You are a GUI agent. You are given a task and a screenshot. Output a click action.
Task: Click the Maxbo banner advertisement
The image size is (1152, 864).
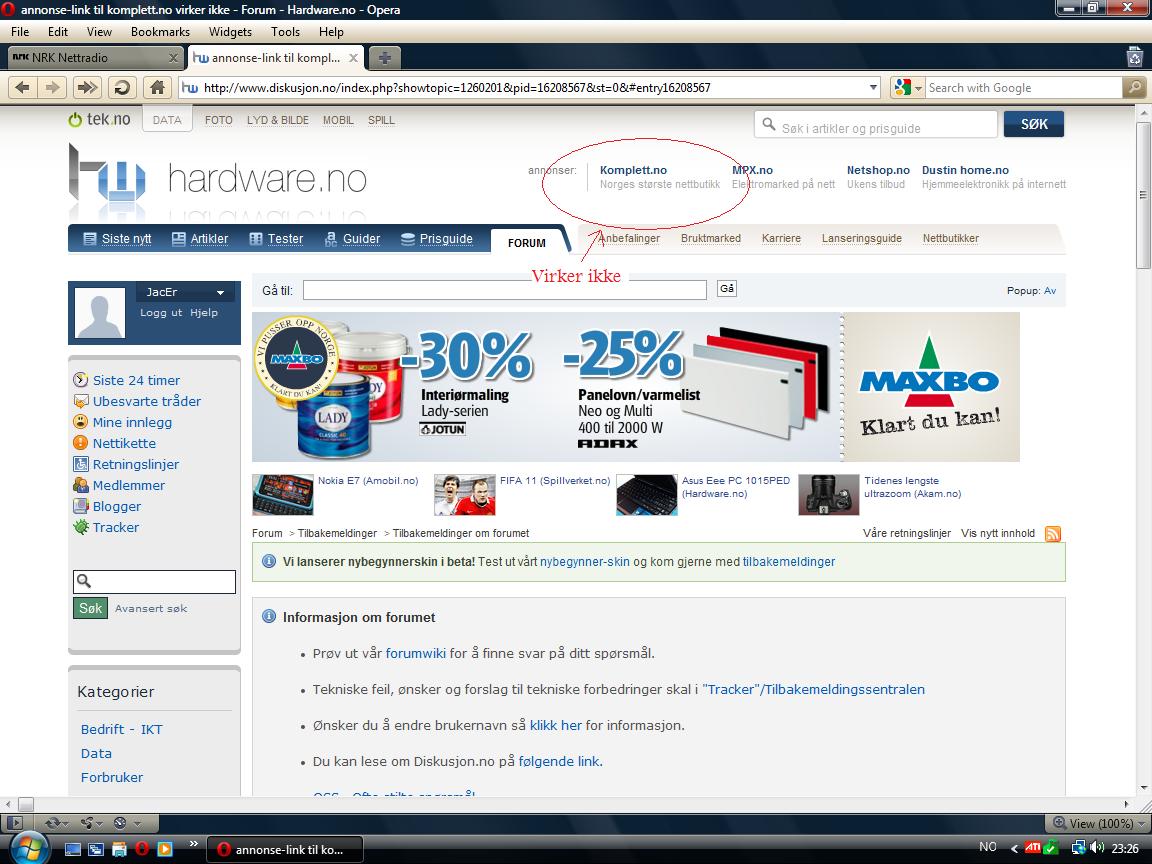636,387
